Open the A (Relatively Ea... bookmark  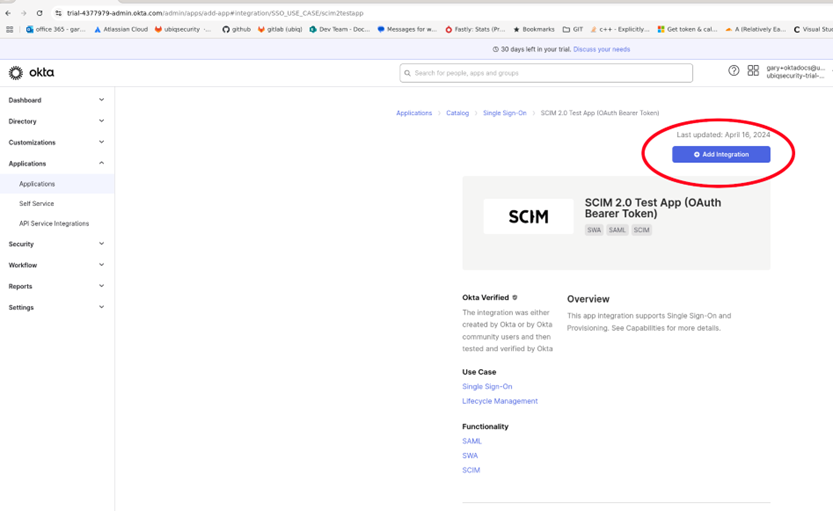[x=755, y=29]
